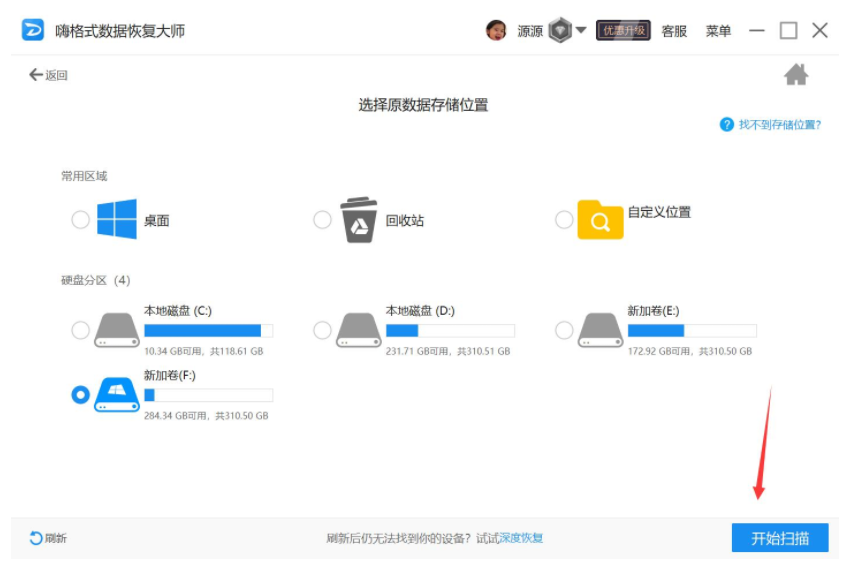The width and height of the screenshot is (855, 569).
Task: Go back using the 返回 button
Action: pyautogui.click(x=48, y=75)
